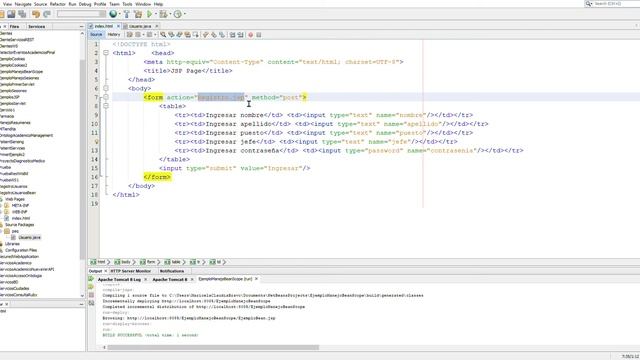The height and width of the screenshot is (360, 640).
Task: Click the Clean and Build icon
Action: pos(138,14)
